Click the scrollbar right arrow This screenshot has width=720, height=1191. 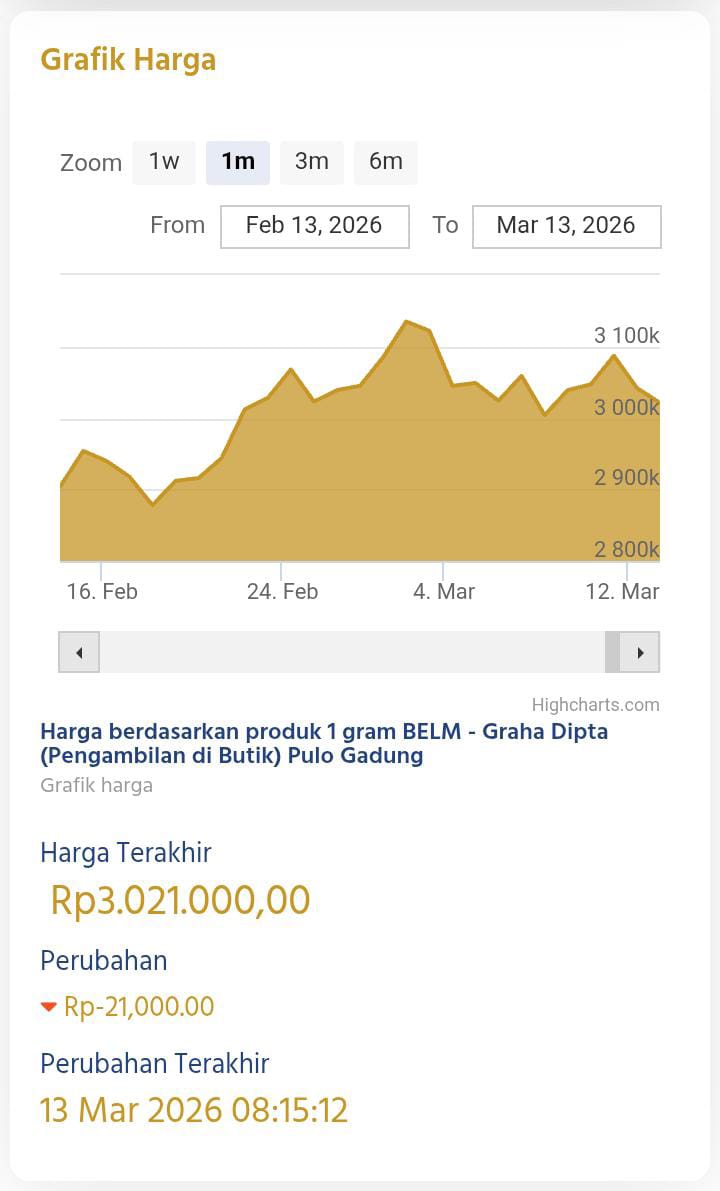pyautogui.click(x=640, y=653)
